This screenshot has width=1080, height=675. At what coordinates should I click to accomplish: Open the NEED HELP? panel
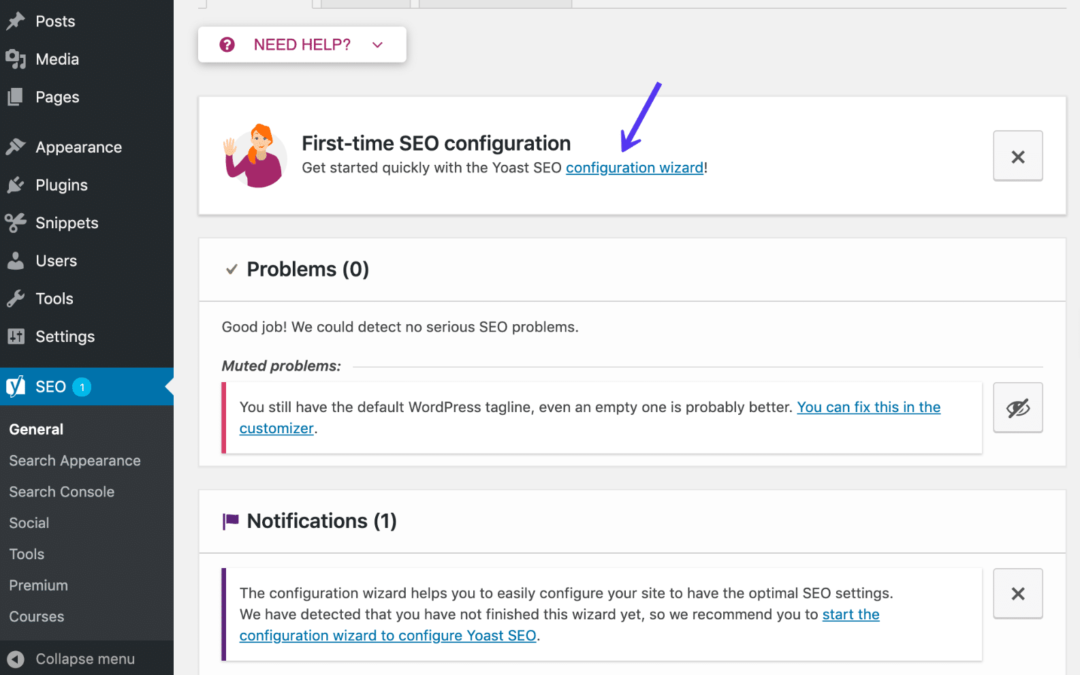point(302,45)
